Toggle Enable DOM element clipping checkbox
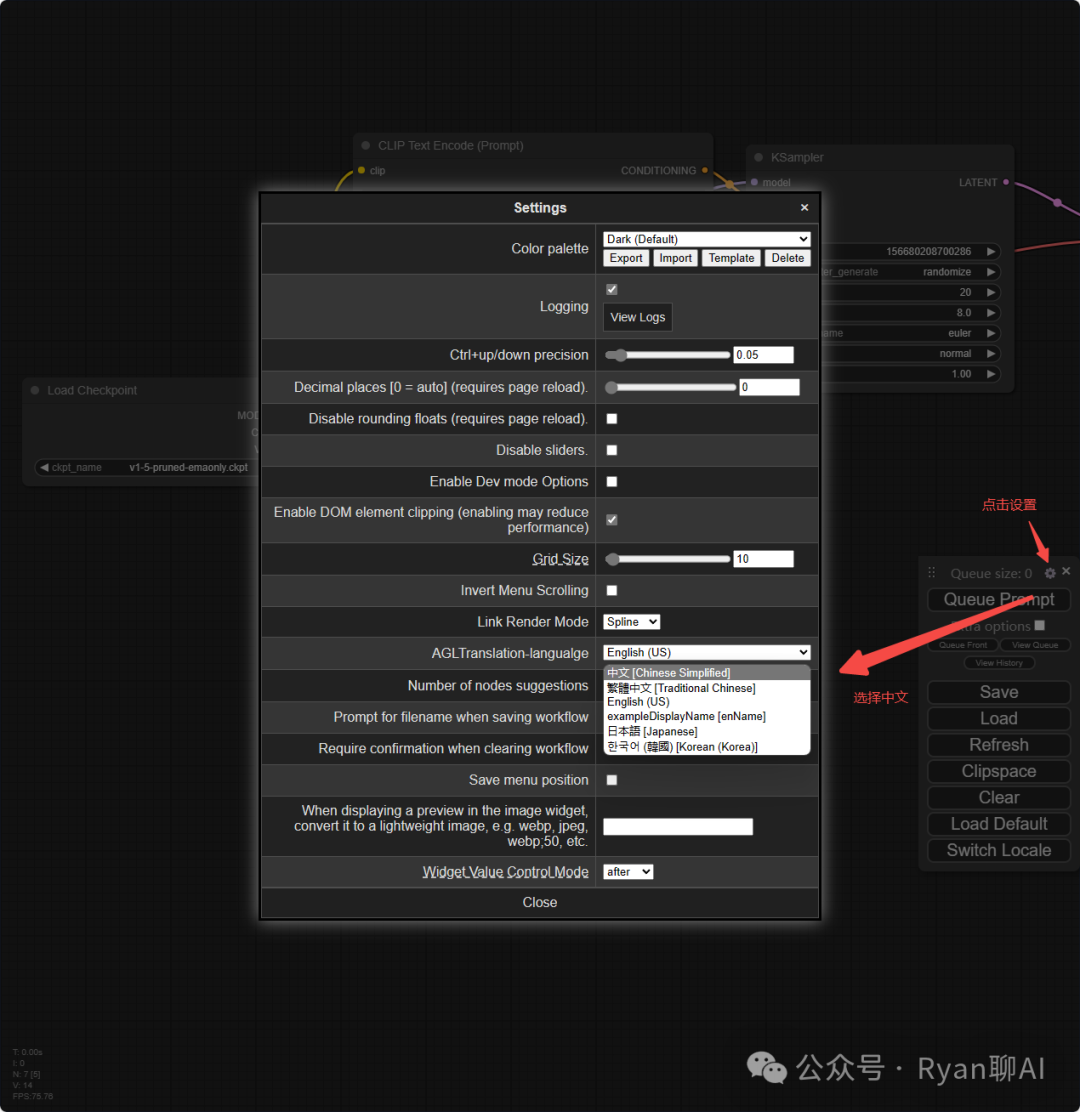 (x=612, y=520)
